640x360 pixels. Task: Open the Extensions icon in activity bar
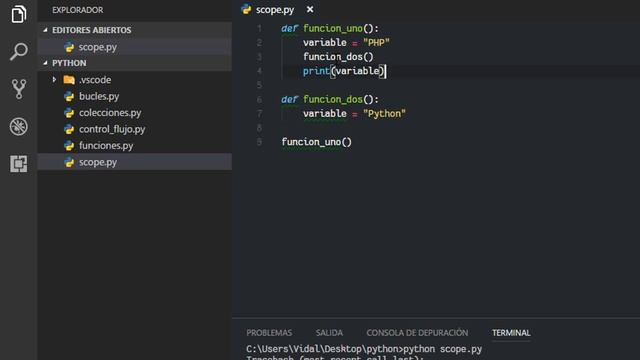coord(18,164)
